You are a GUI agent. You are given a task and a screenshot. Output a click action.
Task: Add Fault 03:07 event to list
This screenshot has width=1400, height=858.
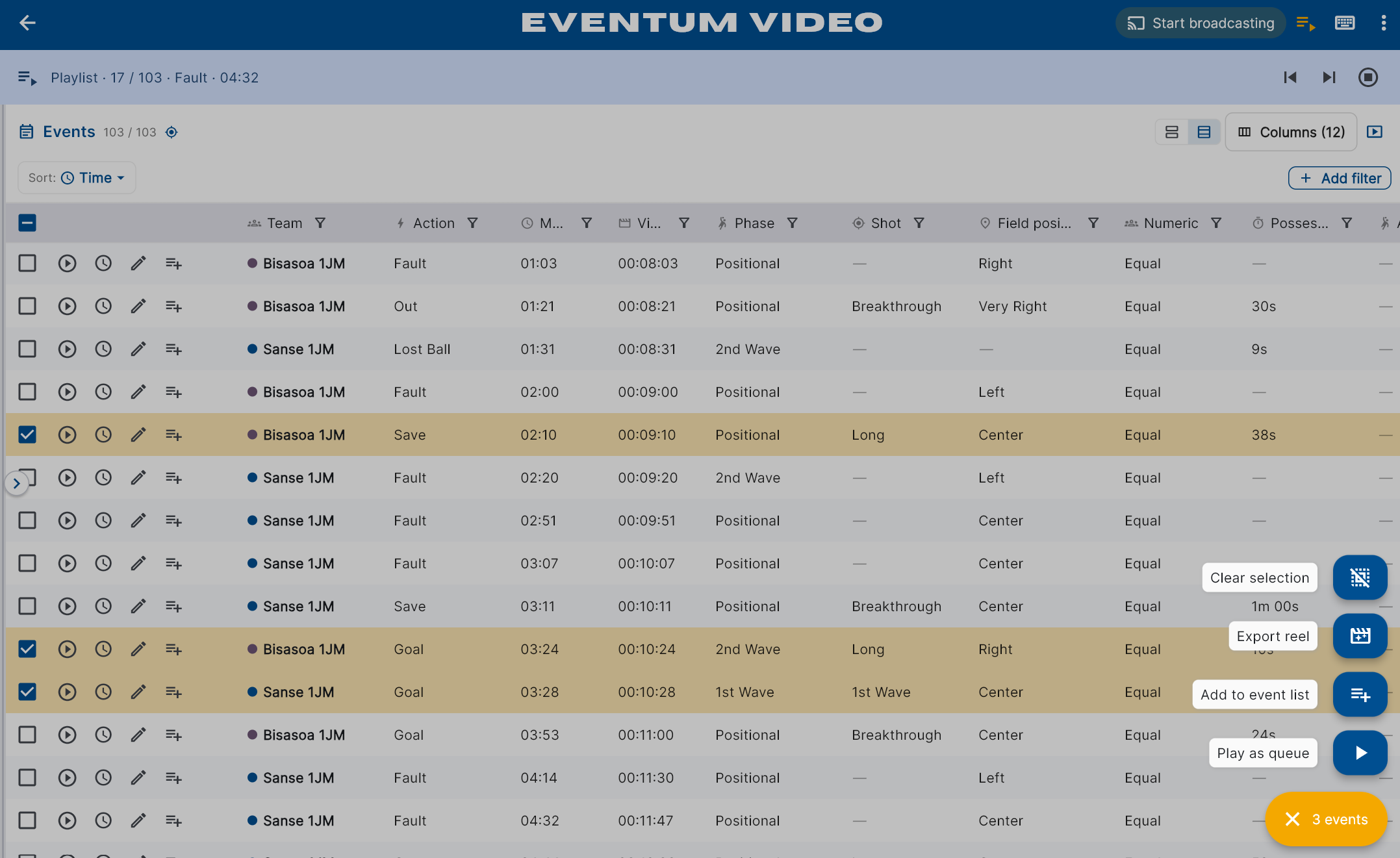click(173, 564)
